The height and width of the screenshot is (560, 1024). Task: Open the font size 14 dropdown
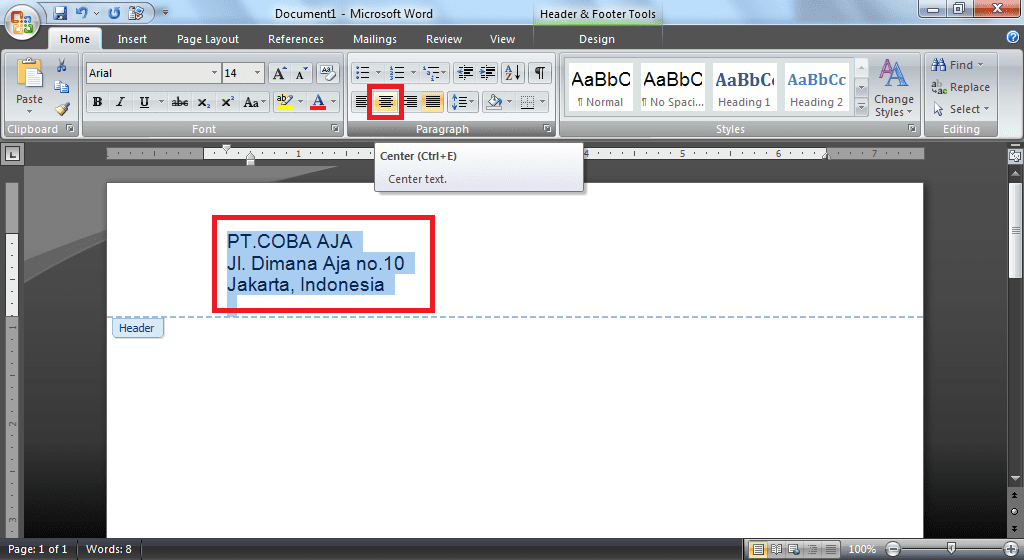click(257, 73)
